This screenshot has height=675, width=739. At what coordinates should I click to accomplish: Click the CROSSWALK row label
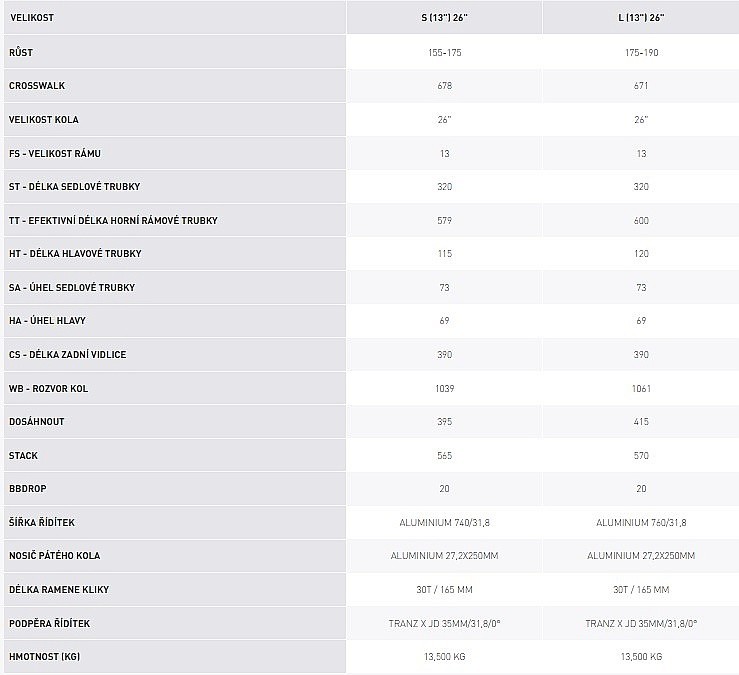click(38, 86)
